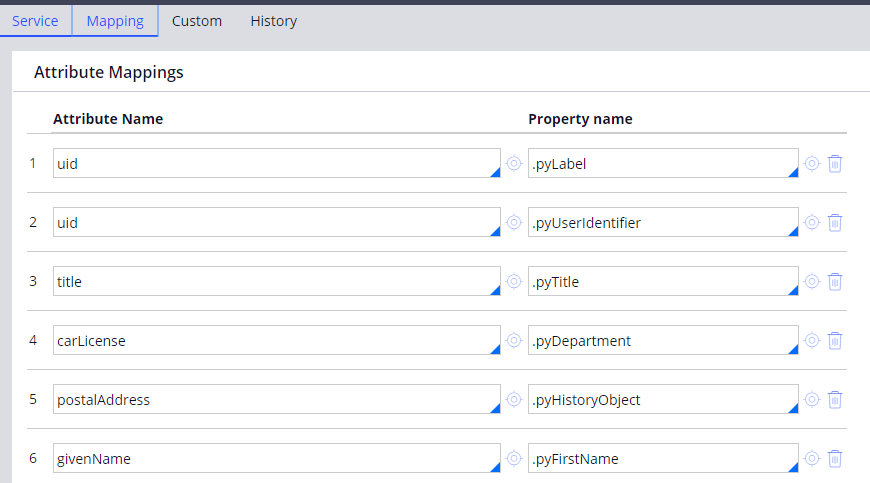
Task: Click into the .pyDepartment property name field
Action: 663,340
